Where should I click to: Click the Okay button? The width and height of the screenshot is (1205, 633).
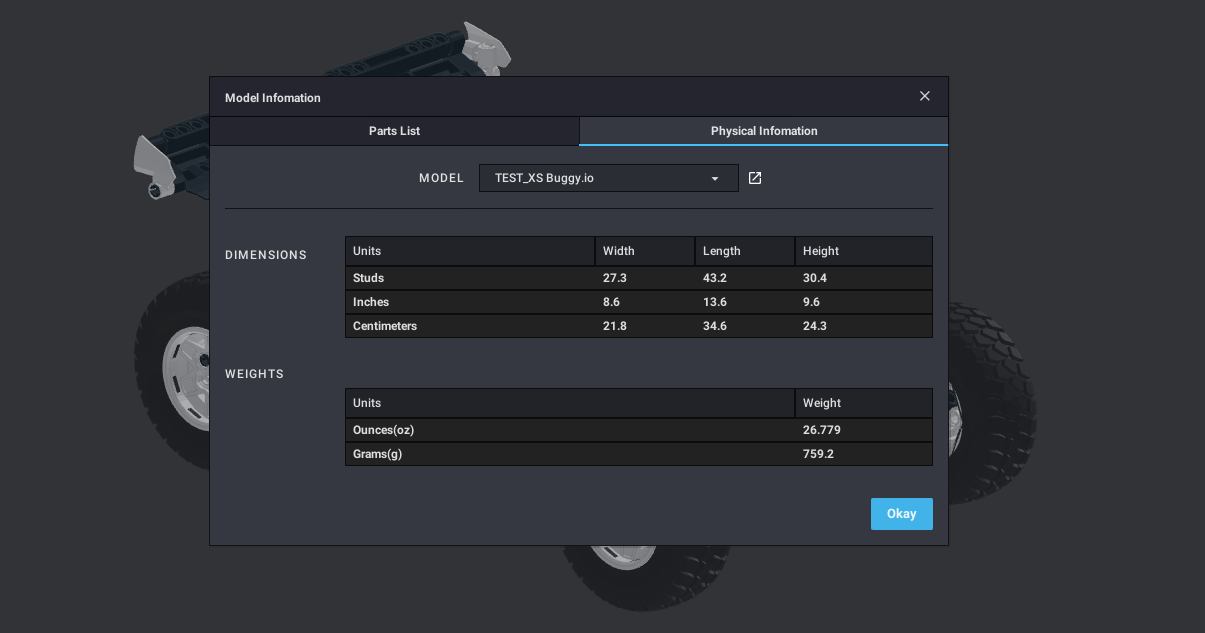[902, 514]
